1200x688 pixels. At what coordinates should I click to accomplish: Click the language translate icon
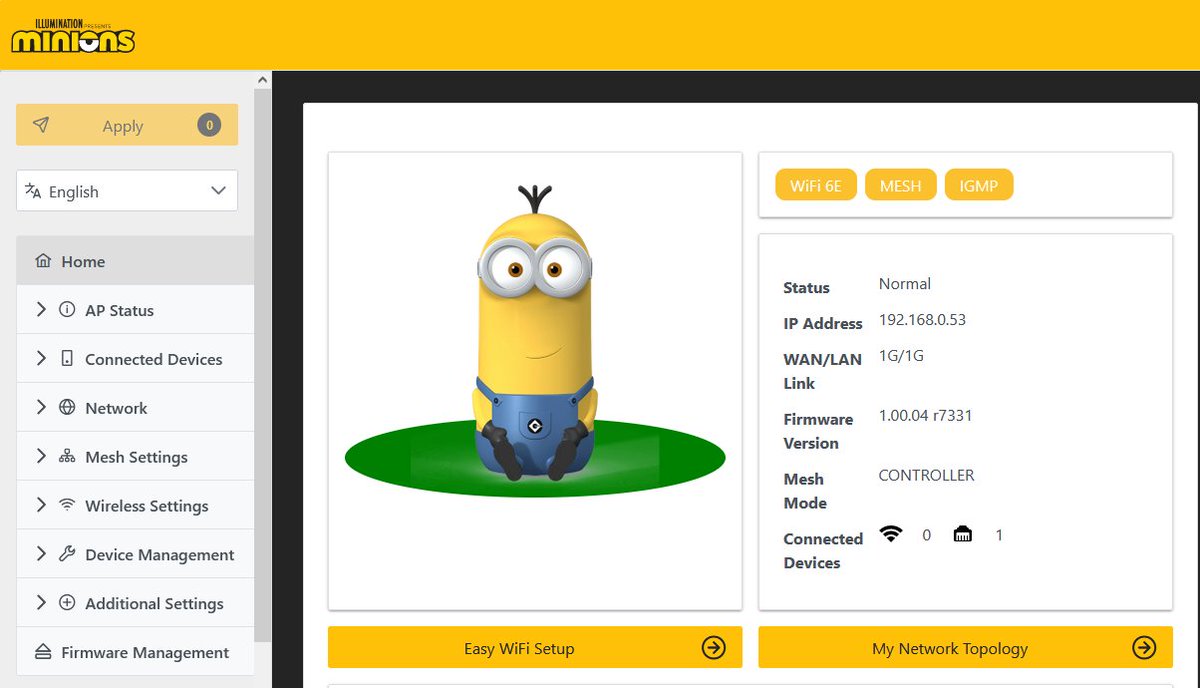pos(33,191)
